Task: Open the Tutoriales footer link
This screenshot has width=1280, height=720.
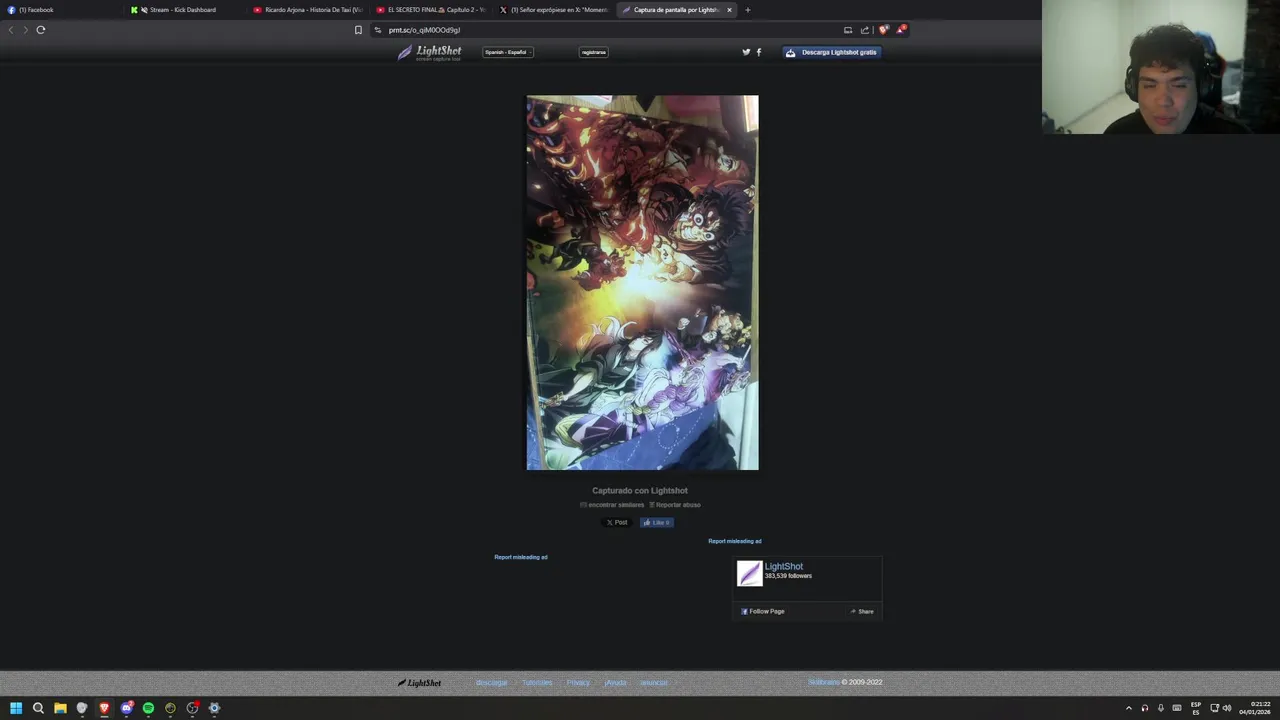Action: (537, 683)
